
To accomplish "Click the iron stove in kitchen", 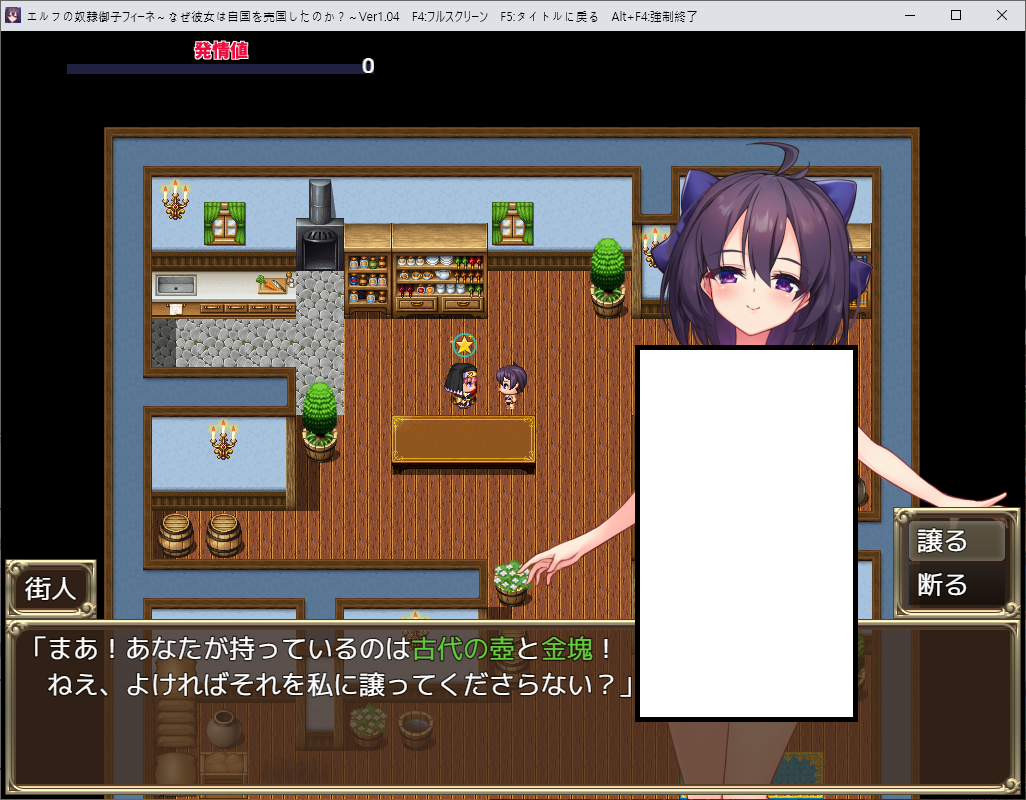I will click(x=319, y=226).
